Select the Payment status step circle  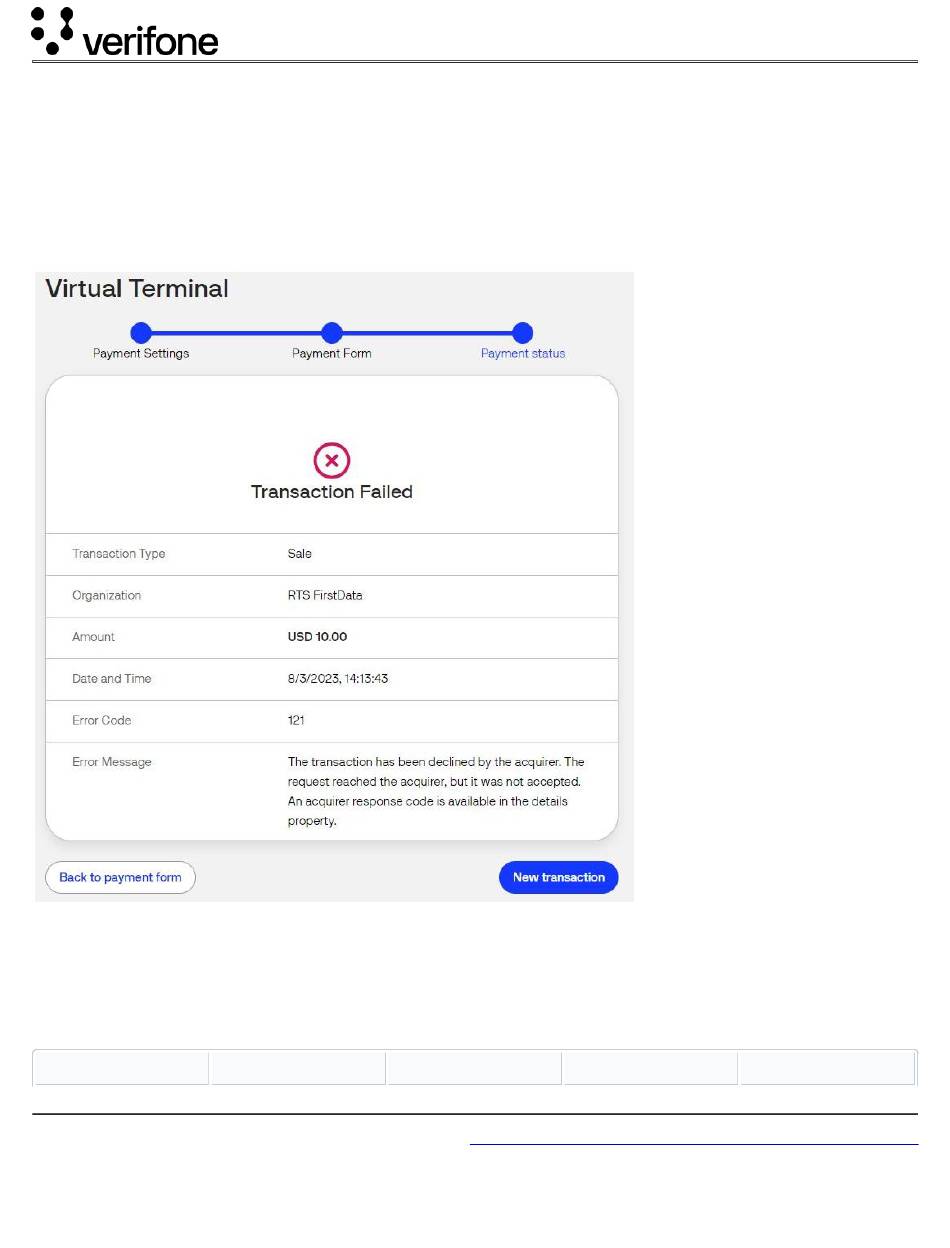tap(522, 333)
